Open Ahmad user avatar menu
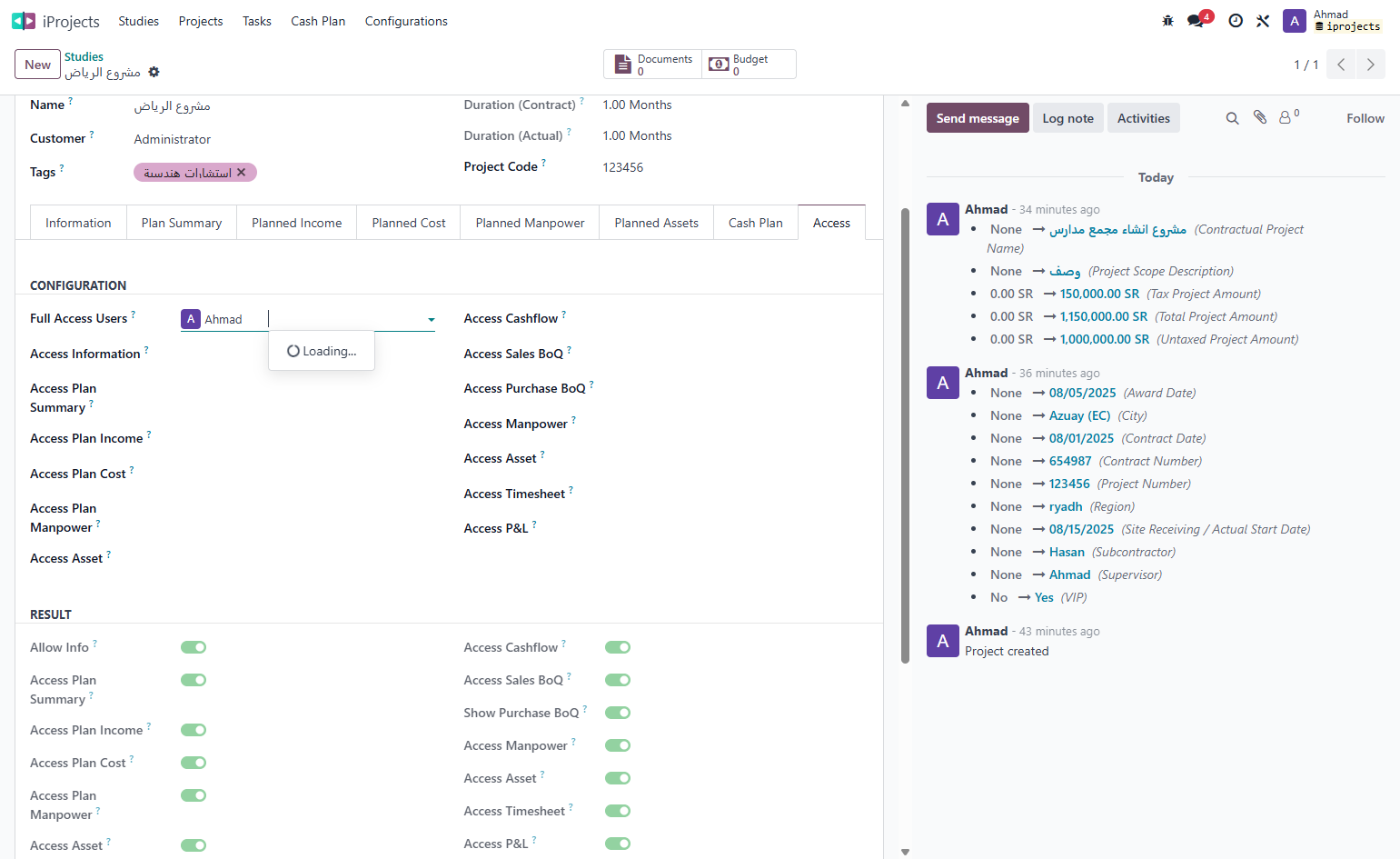Image resolution: width=1400 pixels, height=859 pixels. [x=1294, y=21]
